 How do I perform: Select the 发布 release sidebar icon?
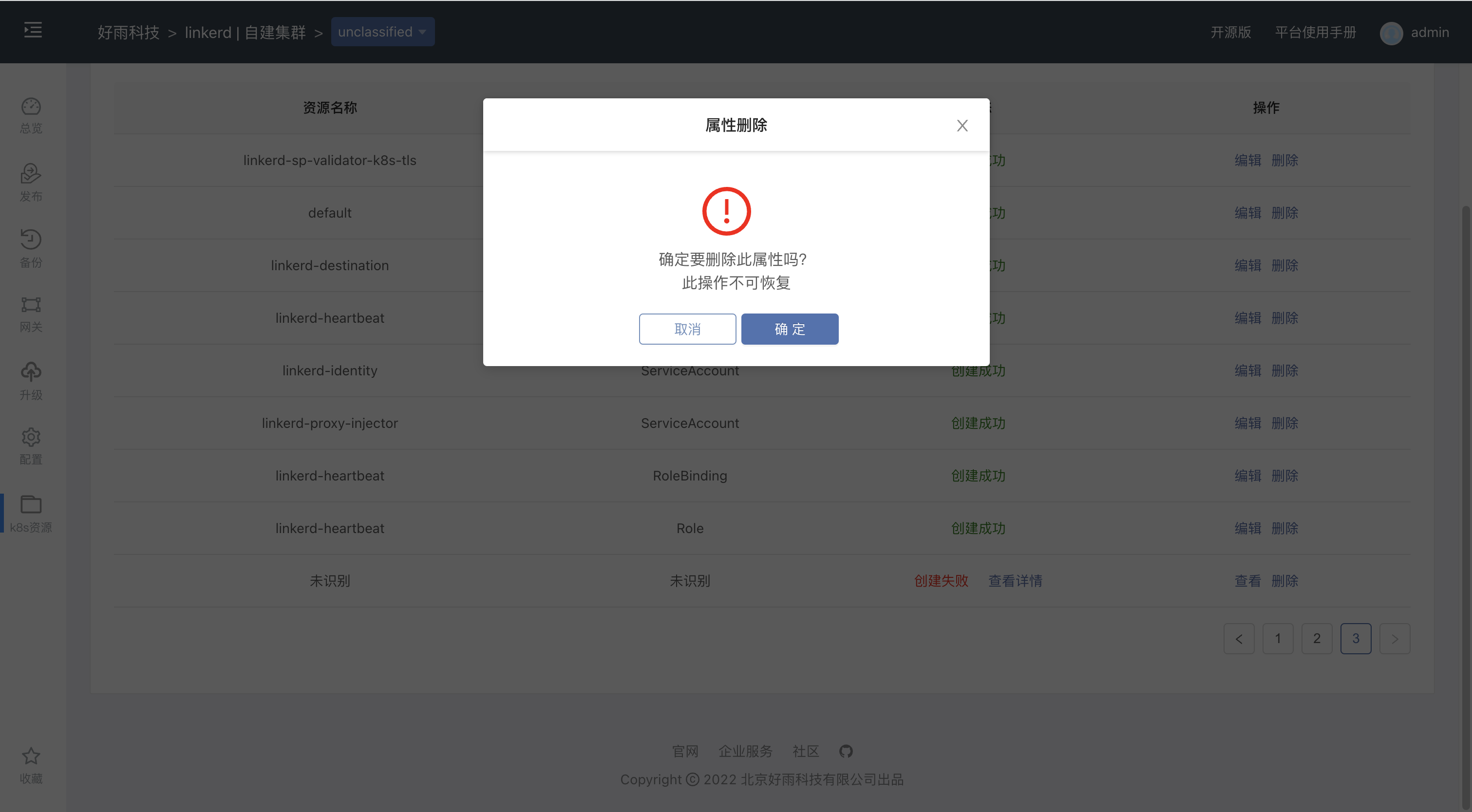coord(31,182)
